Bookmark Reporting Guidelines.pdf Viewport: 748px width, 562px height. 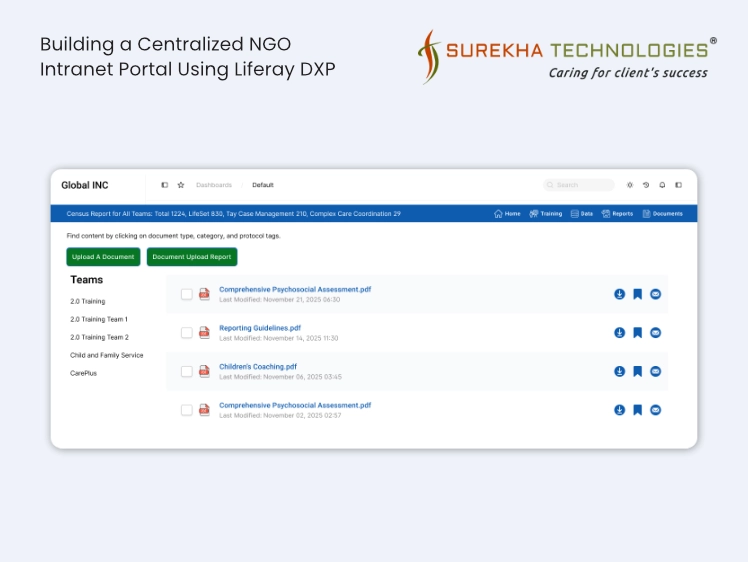pyautogui.click(x=637, y=333)
